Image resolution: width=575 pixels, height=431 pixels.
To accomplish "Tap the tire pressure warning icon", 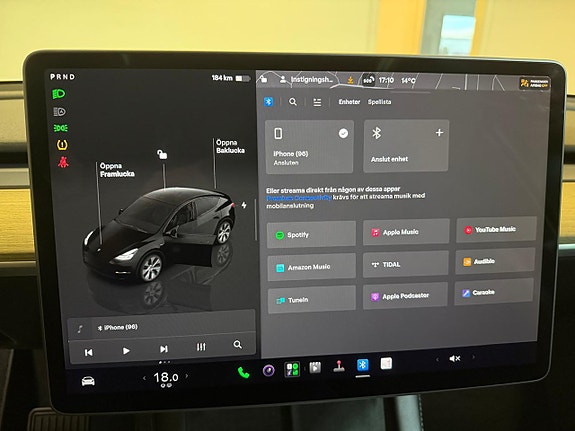I will pyautogui.click(x=62, y=145).
